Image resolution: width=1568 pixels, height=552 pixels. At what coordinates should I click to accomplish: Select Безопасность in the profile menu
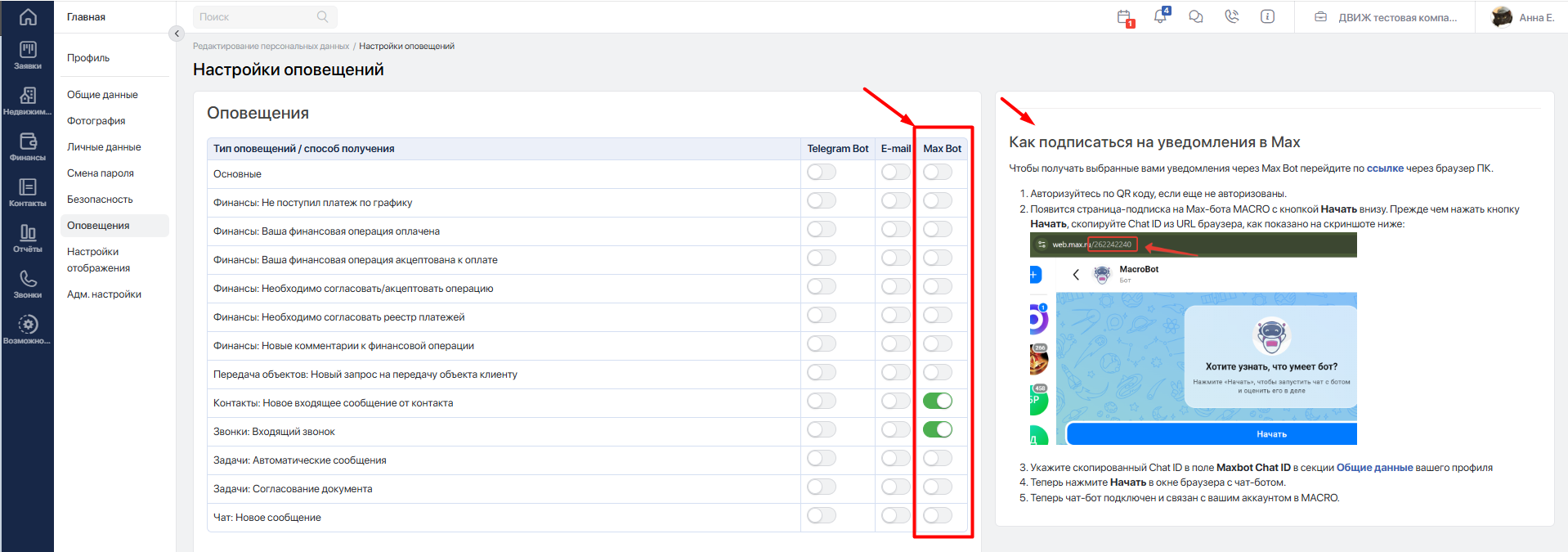point(100,200)
